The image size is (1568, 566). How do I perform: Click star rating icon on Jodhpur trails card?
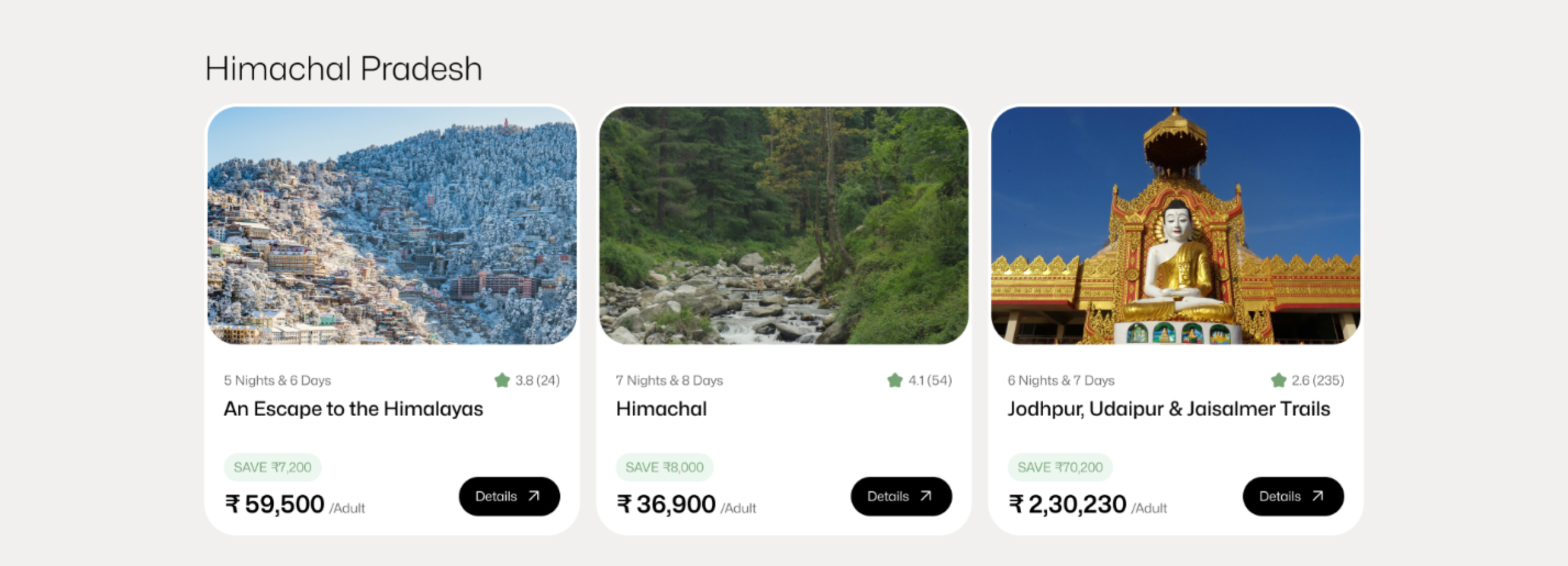click(1279, 381)
